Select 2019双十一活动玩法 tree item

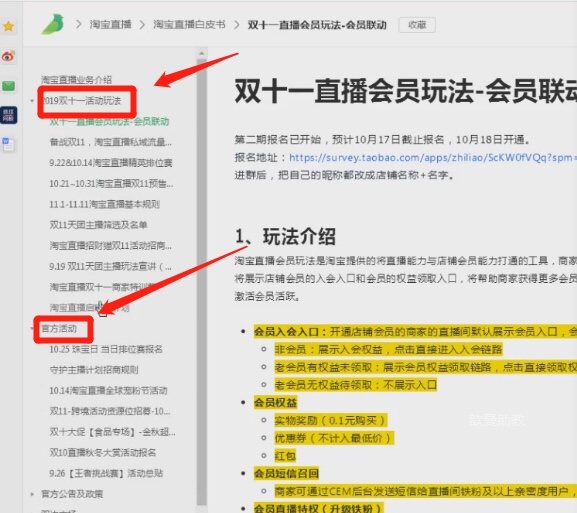coord(82,101)
